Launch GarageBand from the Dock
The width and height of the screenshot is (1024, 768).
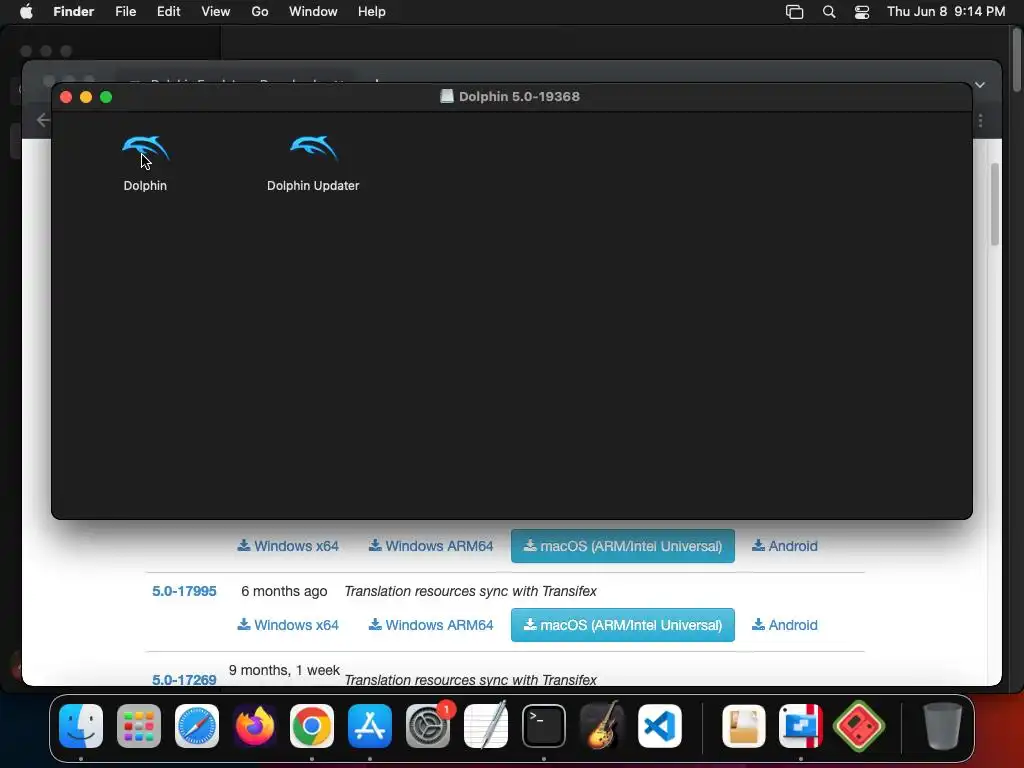pyautogui.click(x=601, y=726)
